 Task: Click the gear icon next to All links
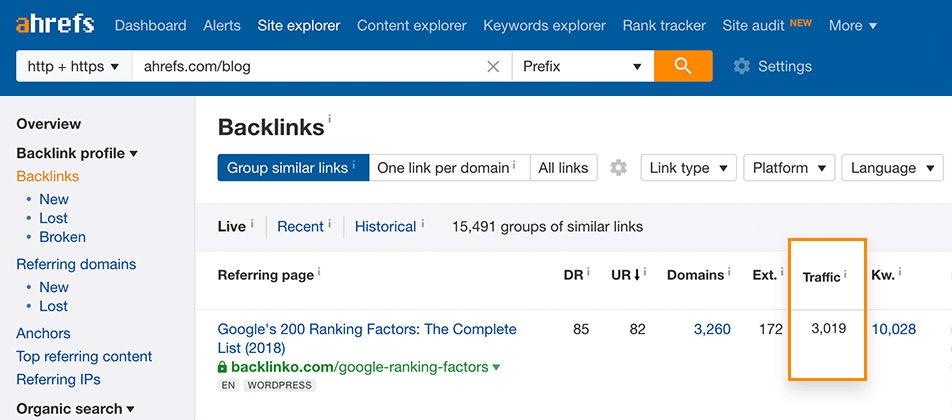[x=618, y=168]
